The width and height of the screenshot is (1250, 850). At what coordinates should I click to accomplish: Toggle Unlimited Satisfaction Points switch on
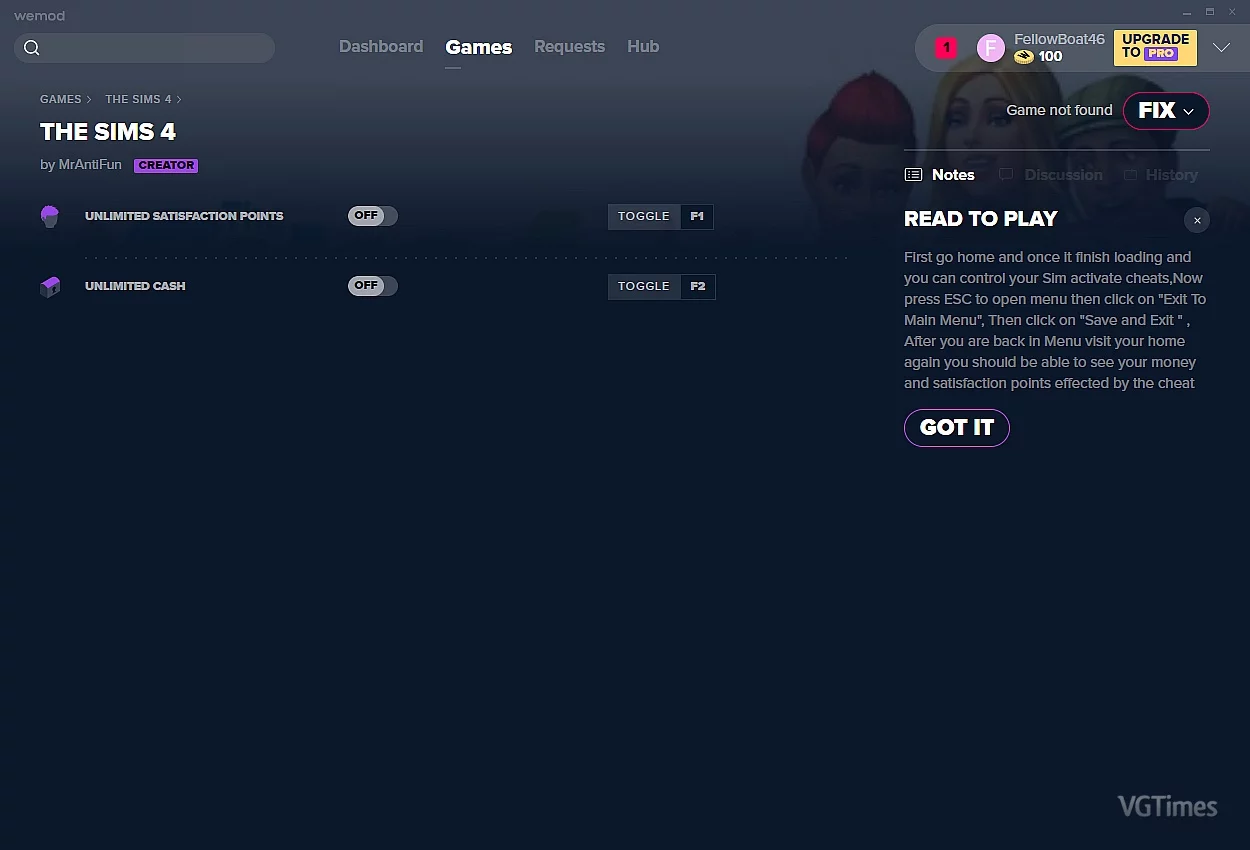pos(373,216)
